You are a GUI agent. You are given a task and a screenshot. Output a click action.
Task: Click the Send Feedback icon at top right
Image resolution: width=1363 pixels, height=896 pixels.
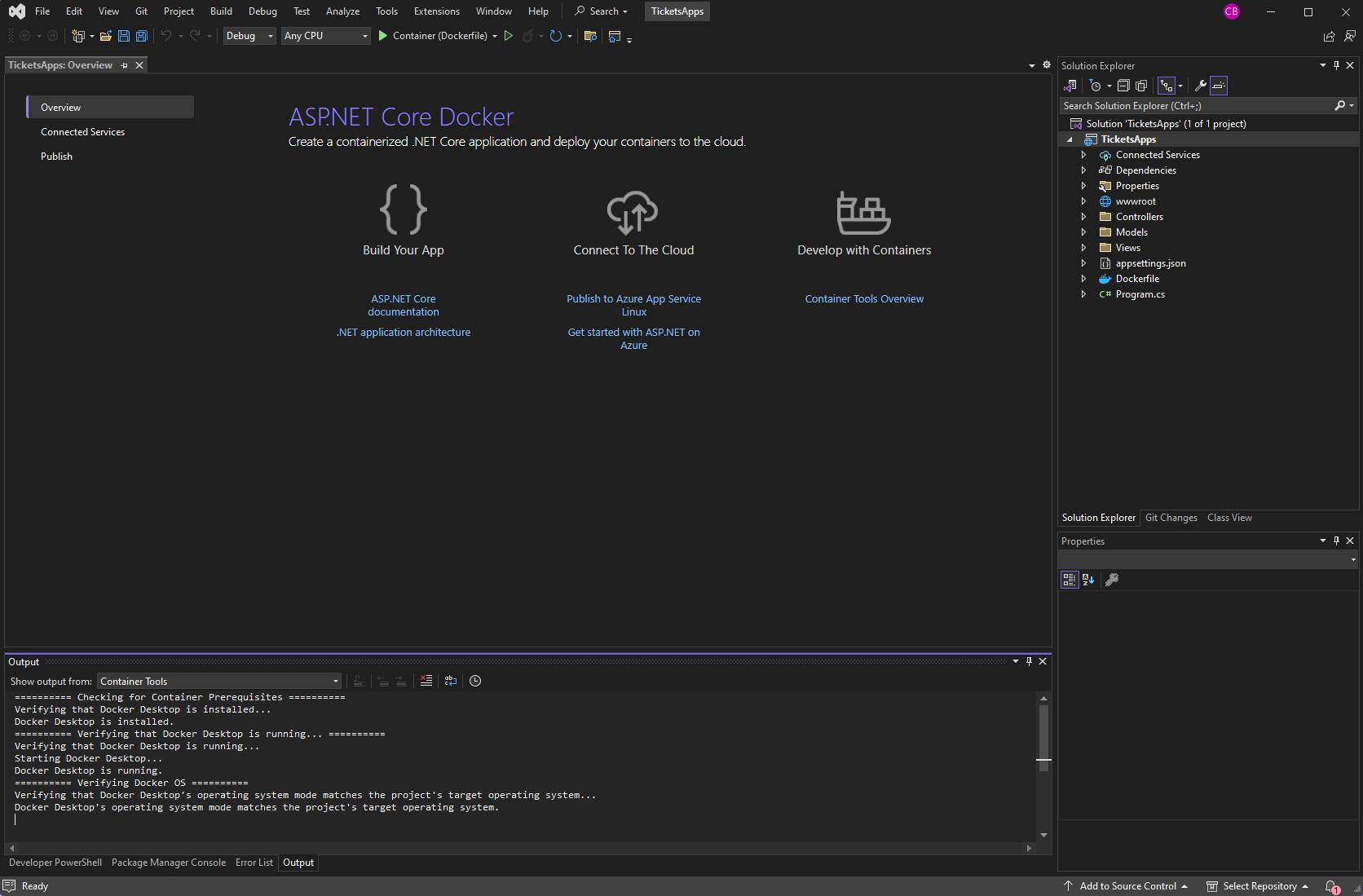pyautogui.click(x=1349, y=36)
